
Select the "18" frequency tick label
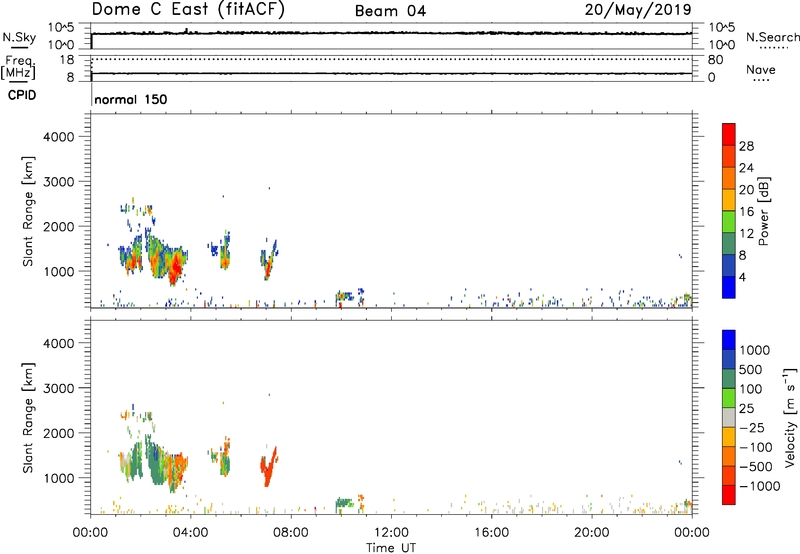67,60
